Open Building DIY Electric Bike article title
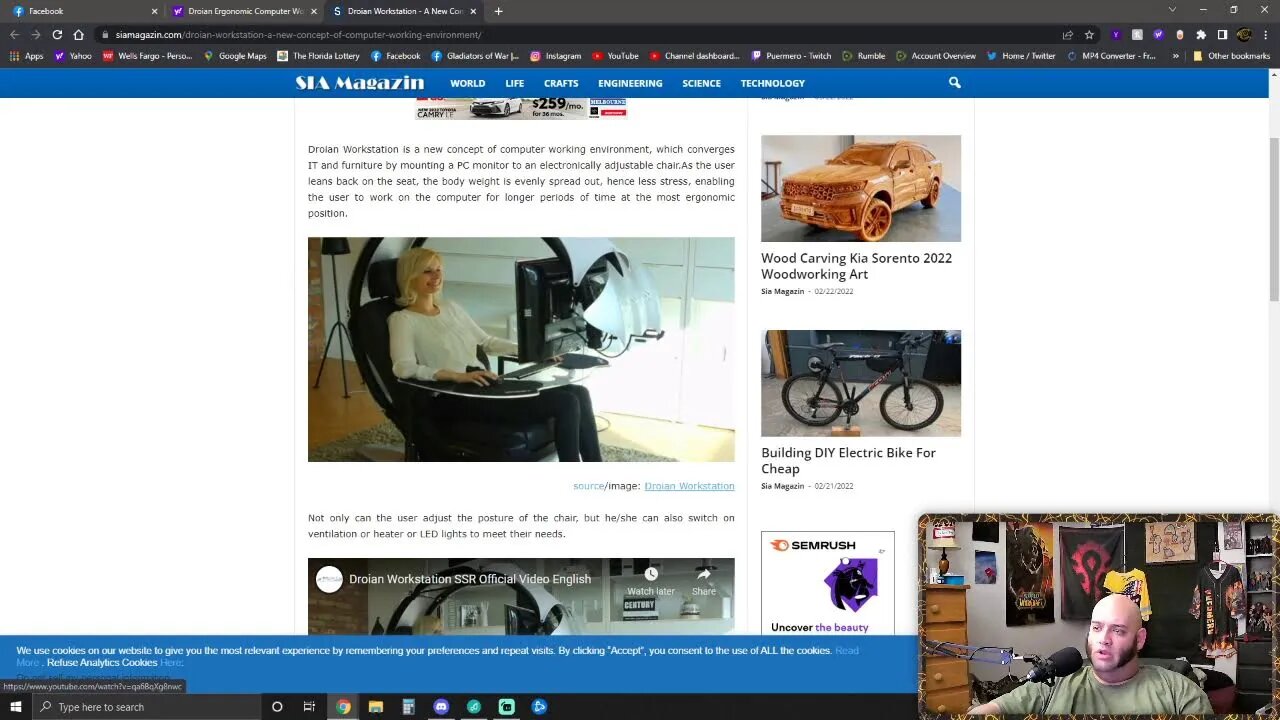The image size is (1280, 720). click(848, 460)
